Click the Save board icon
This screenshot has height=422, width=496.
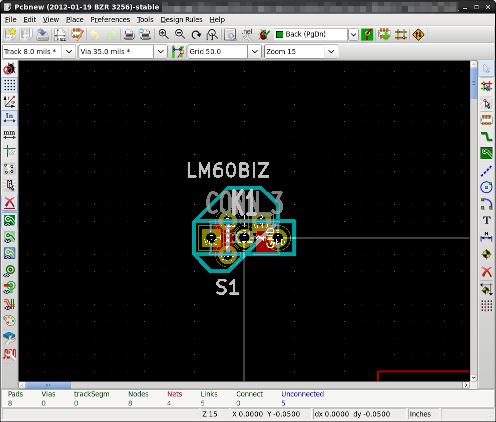click(42, 34)
